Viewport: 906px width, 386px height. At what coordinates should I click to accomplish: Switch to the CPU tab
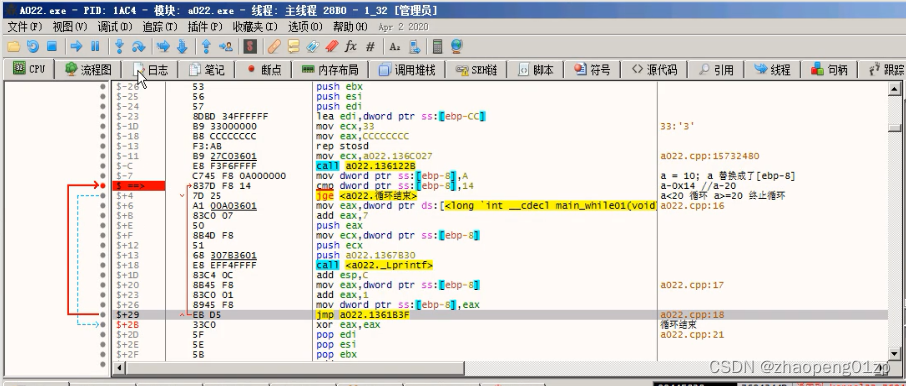pos(29,69)
